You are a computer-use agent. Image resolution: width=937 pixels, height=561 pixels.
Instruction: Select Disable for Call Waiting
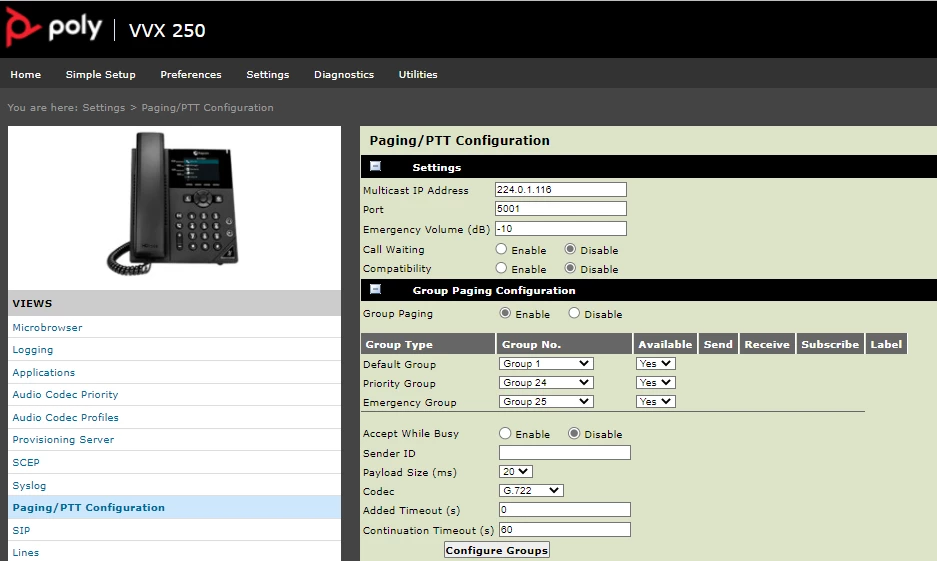[570, 249]
